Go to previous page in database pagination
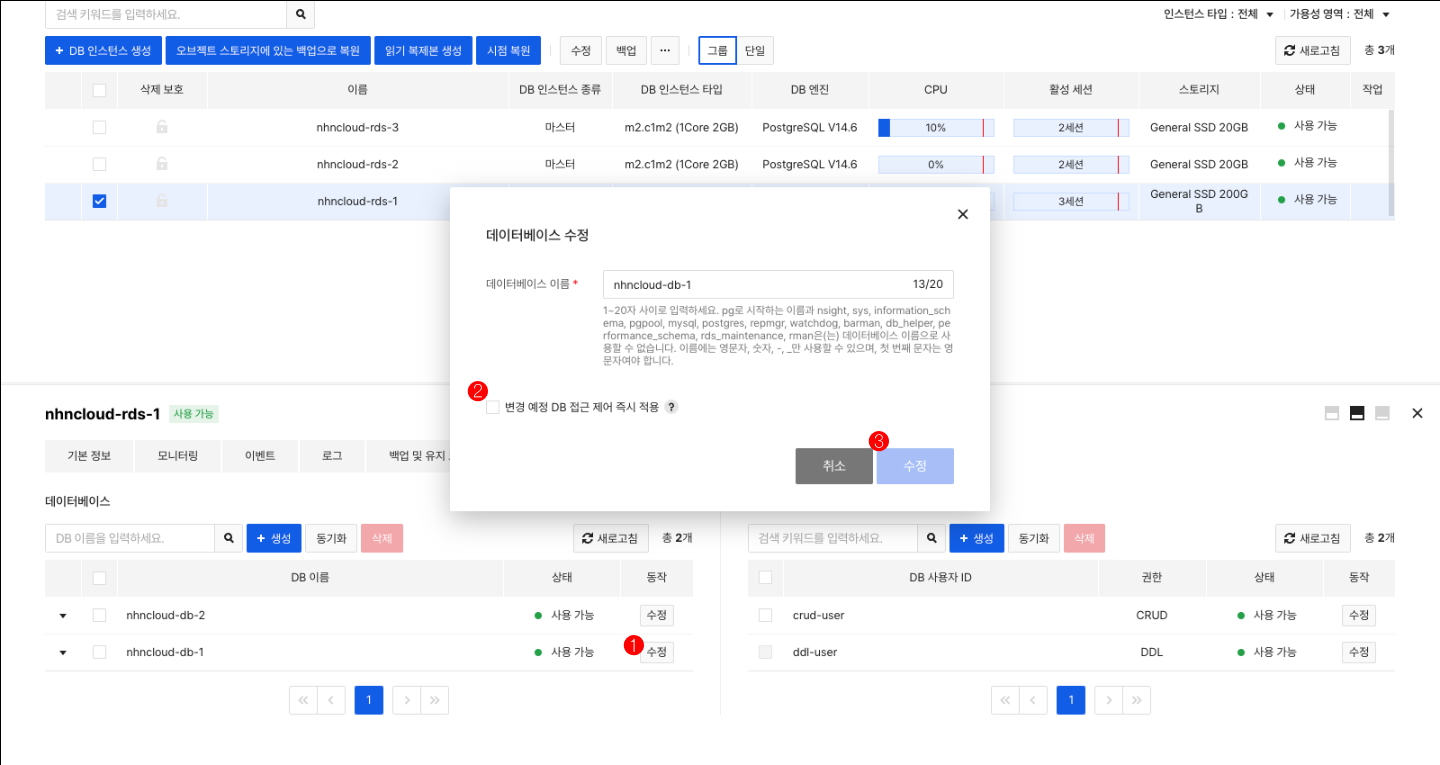The image size is (1440, 765). click(331, 700)
